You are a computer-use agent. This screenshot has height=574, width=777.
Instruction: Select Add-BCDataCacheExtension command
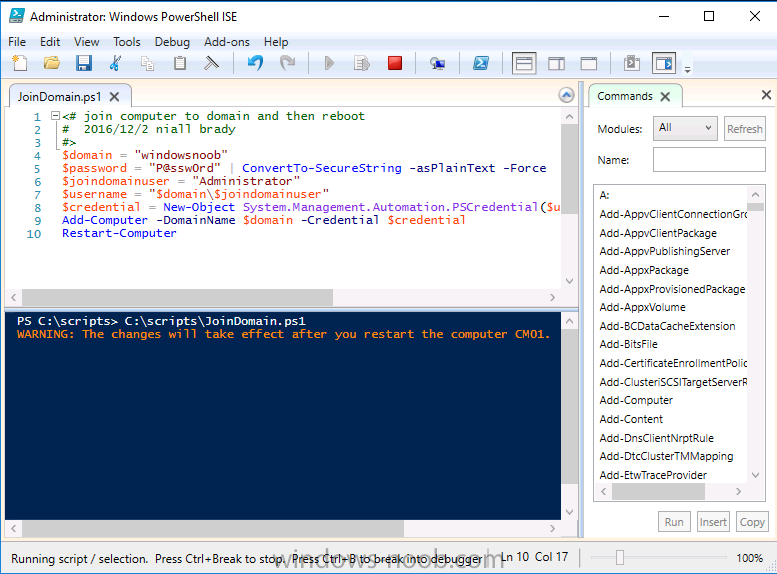pos(667,326)
